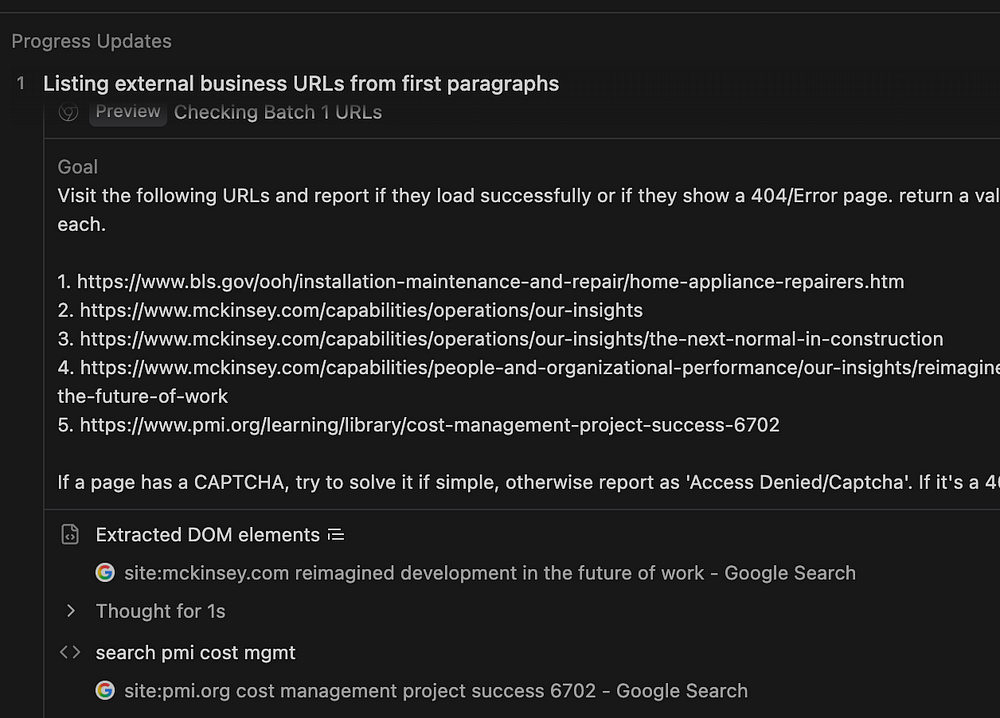Image resolution: width=1000 pixels, height=718 pixels.
Task: Click the 'Thought for 1s' label
Action: click(x=161, y=611)
